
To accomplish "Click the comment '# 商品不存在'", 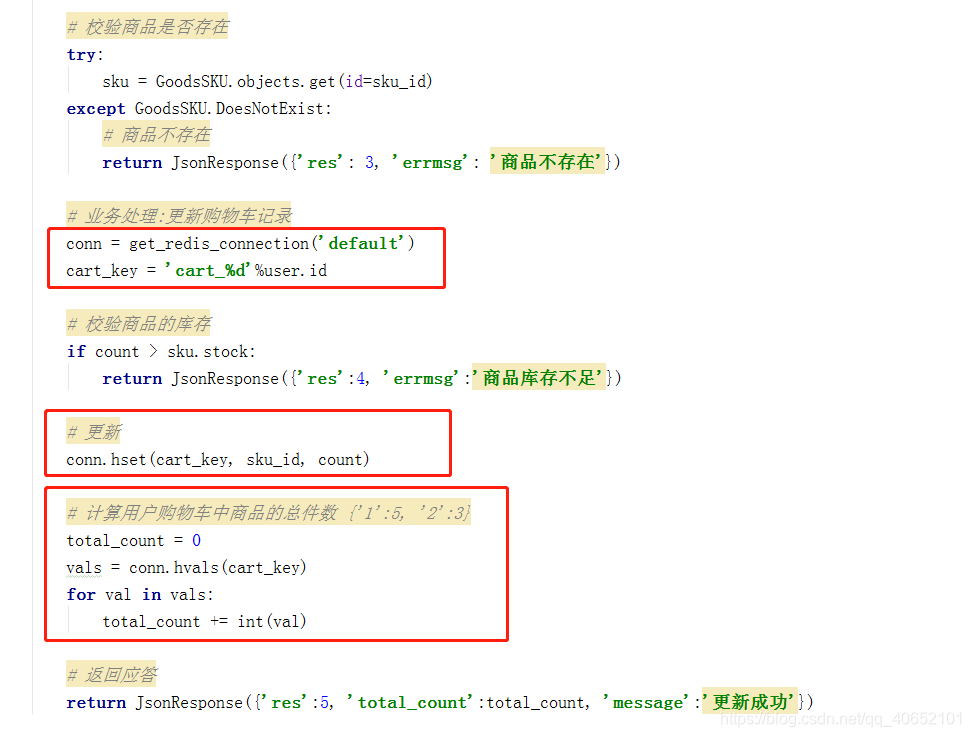I will [x=157, y=134].
